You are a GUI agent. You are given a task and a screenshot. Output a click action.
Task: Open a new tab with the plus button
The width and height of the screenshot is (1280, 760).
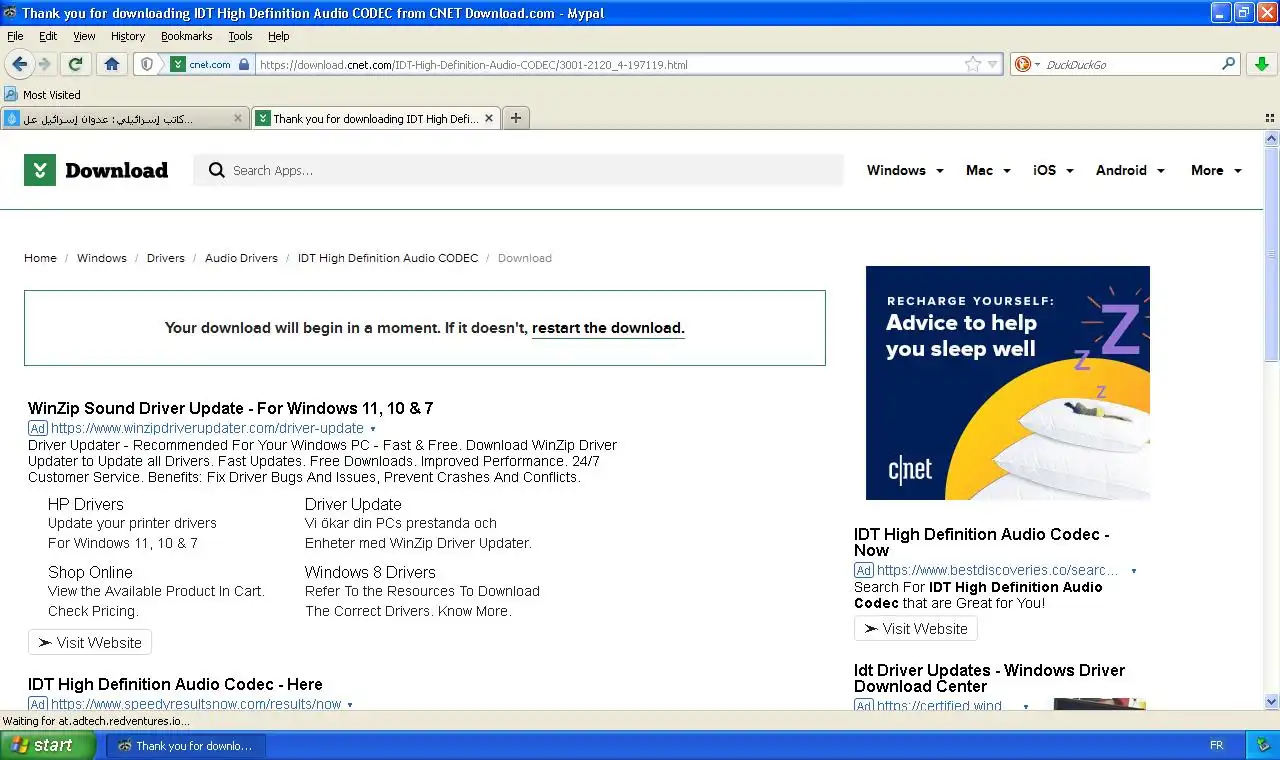[x=516, y=118]
